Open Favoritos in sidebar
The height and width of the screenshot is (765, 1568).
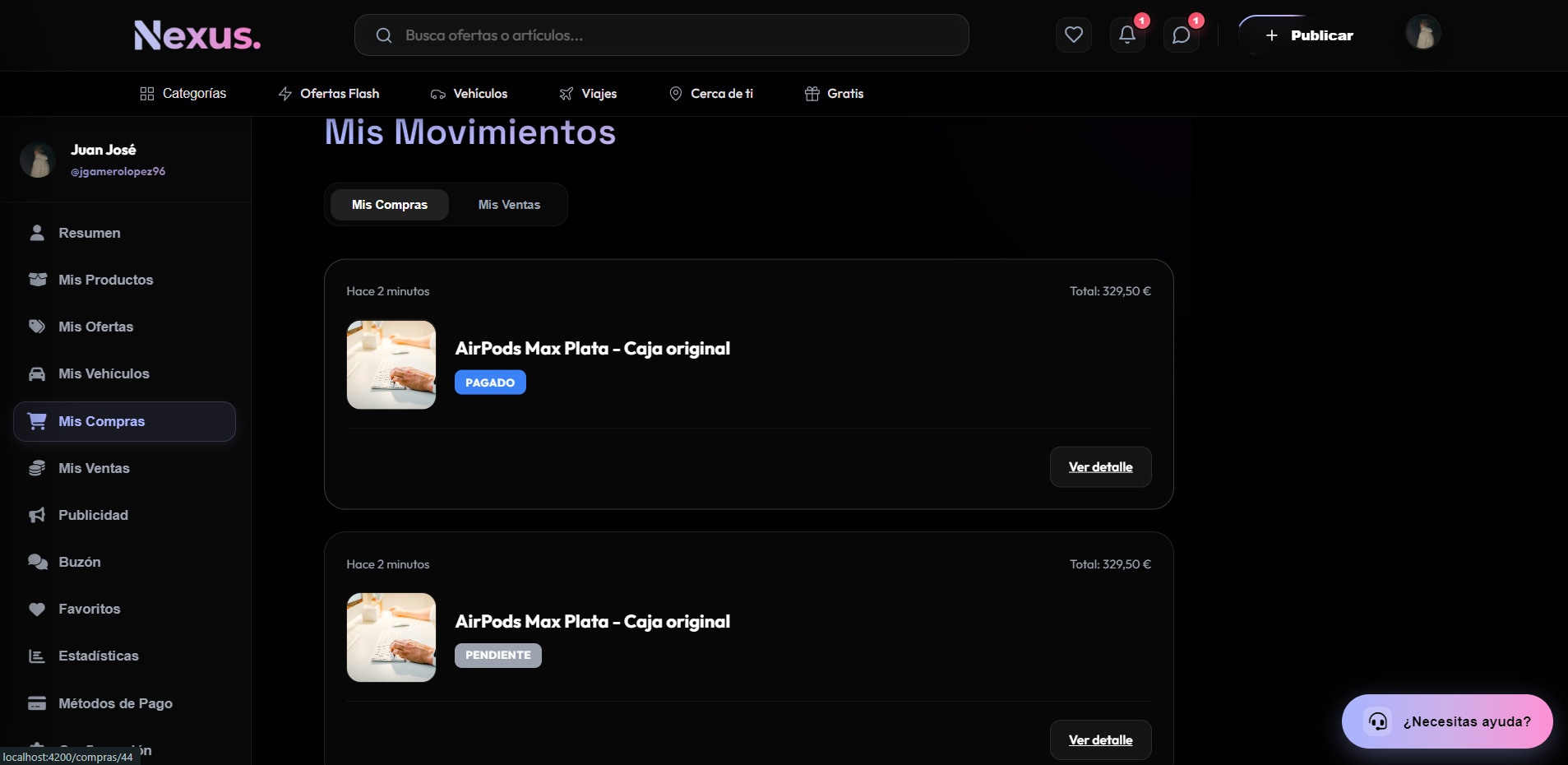pos(124,609)
